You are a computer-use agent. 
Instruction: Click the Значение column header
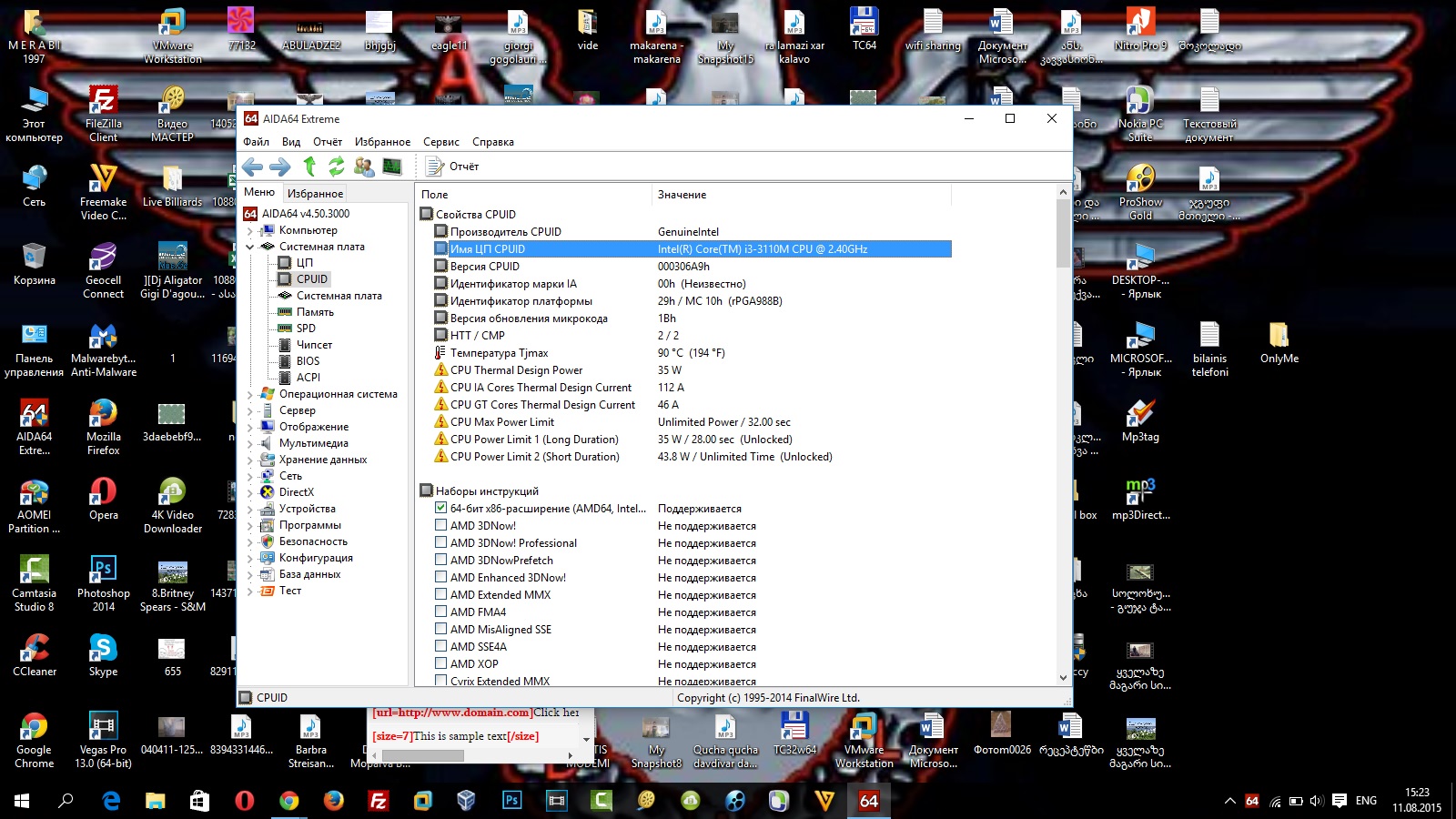[682, 195]
